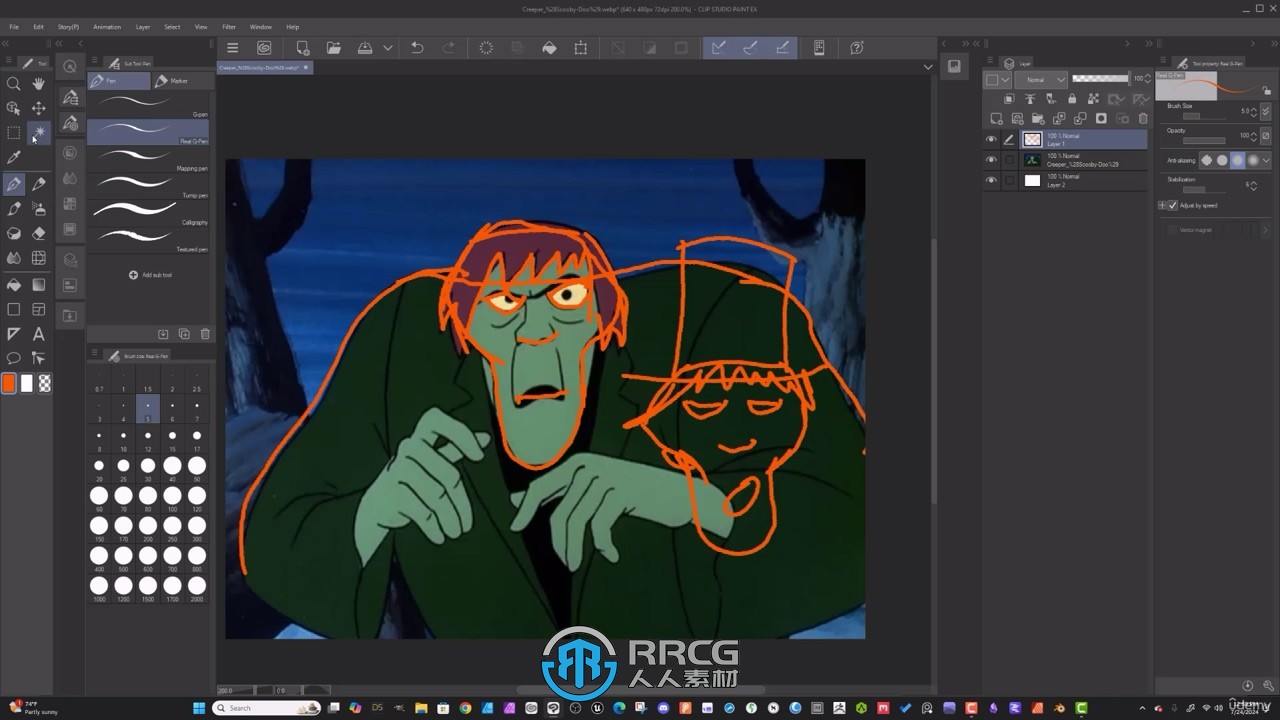Toggle Snap to Grid in command bar
Image resolution: width=1280 pixels, height=720 pixels.
tap(783, 48)
